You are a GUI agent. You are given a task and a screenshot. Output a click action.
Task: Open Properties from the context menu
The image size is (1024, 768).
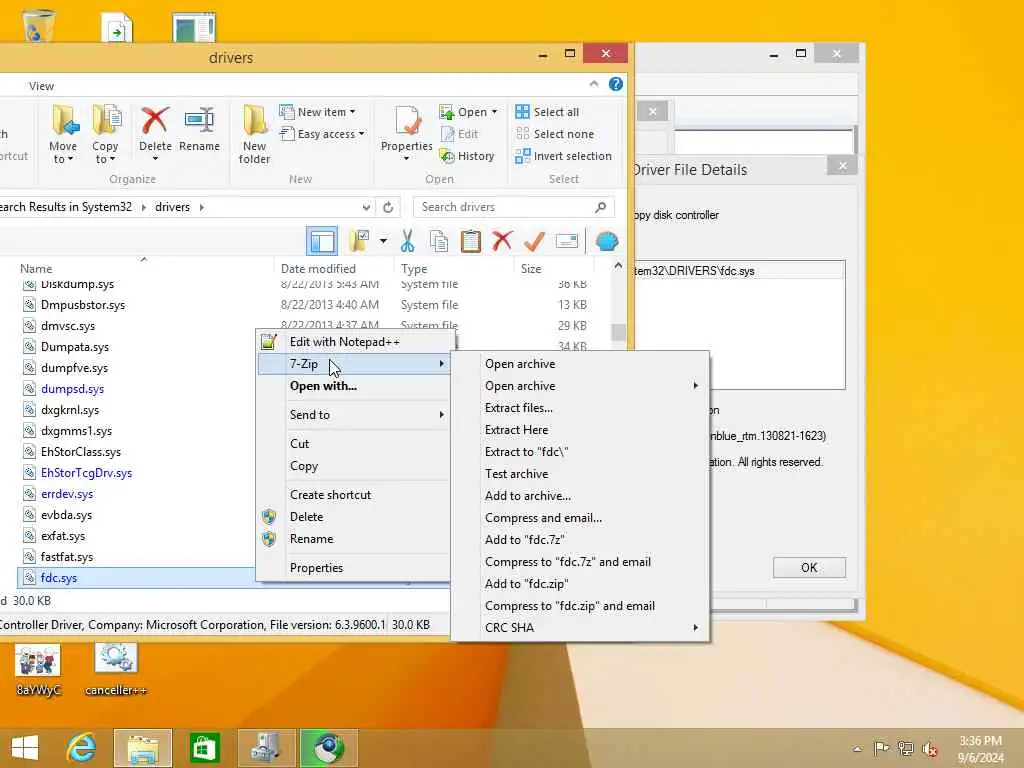[x=355, y=568]
